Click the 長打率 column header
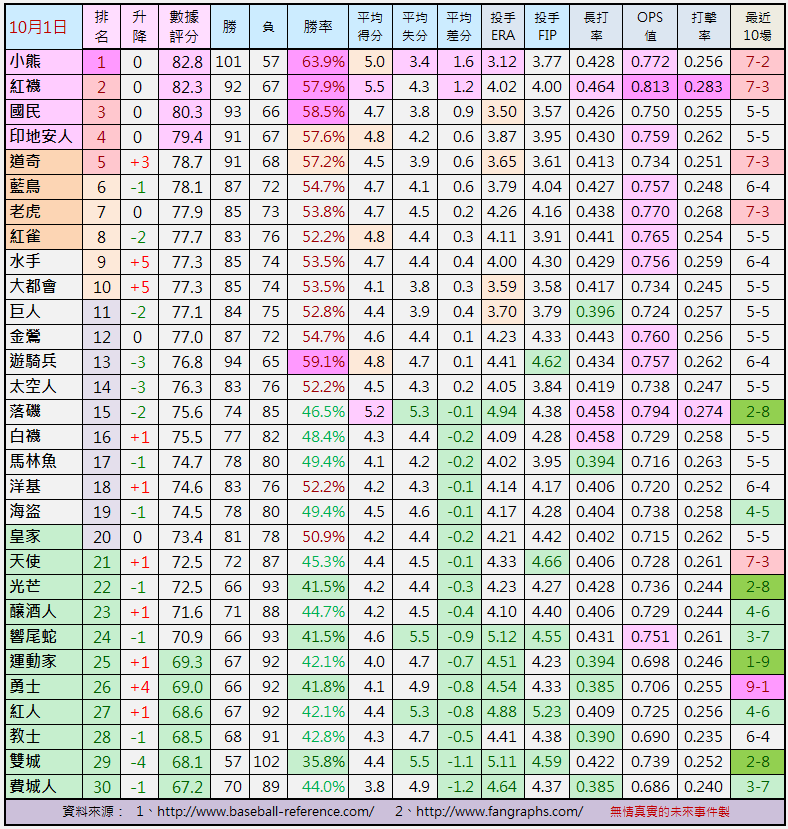This screenshot has height=829, width=788. [596, 27]
